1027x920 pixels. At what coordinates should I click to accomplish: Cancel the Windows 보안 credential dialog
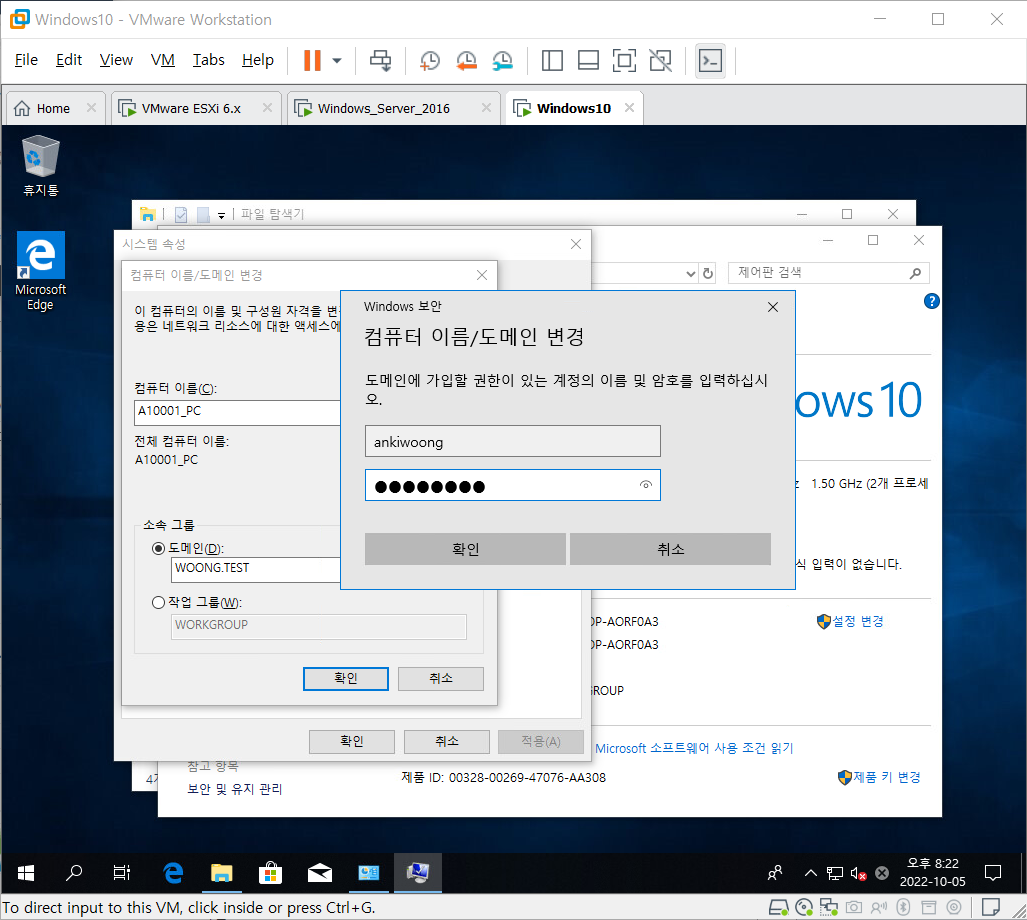pyautogui.click(x=670, y=549)
